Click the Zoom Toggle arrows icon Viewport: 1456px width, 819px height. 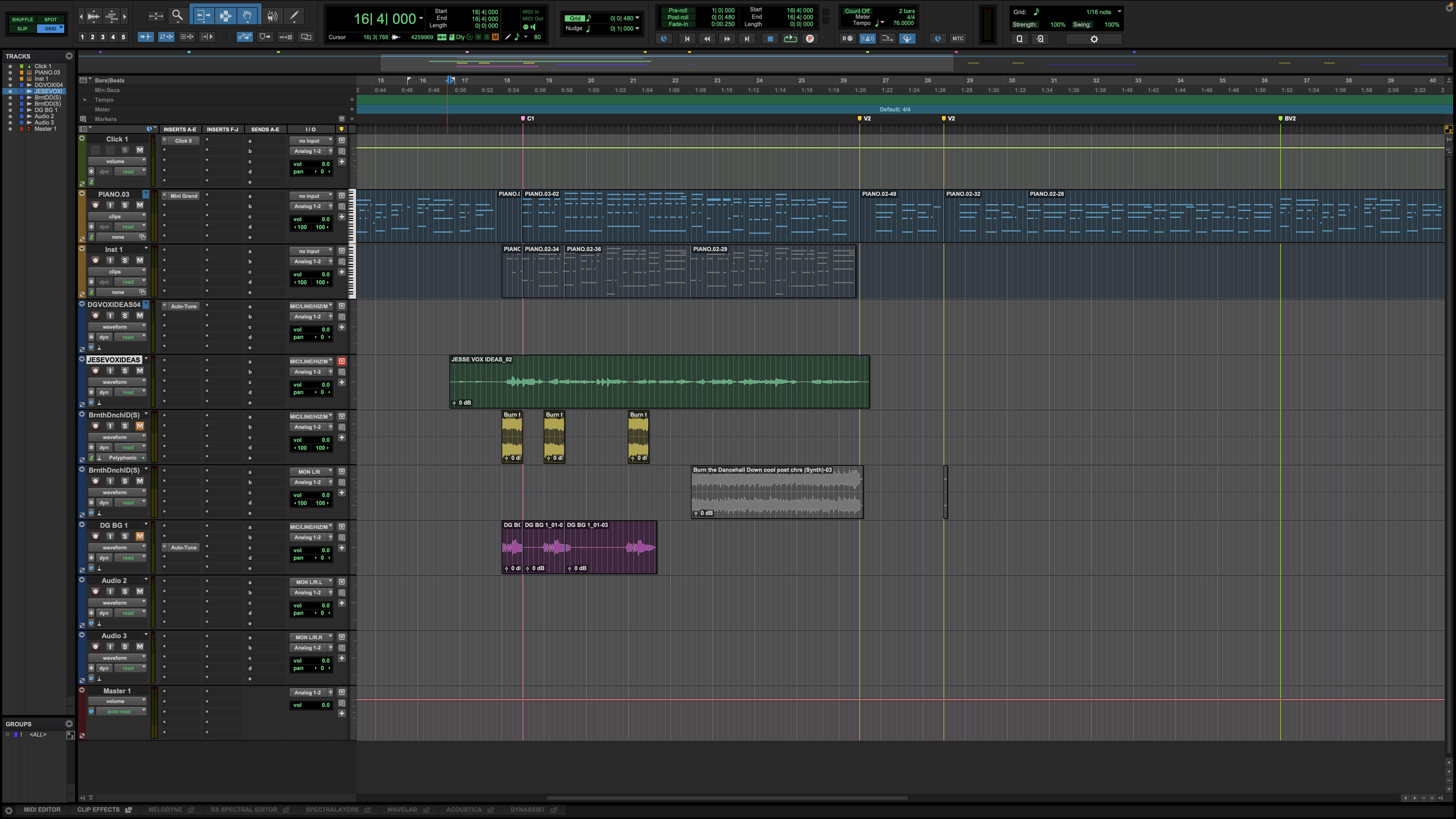pos(156,16)
